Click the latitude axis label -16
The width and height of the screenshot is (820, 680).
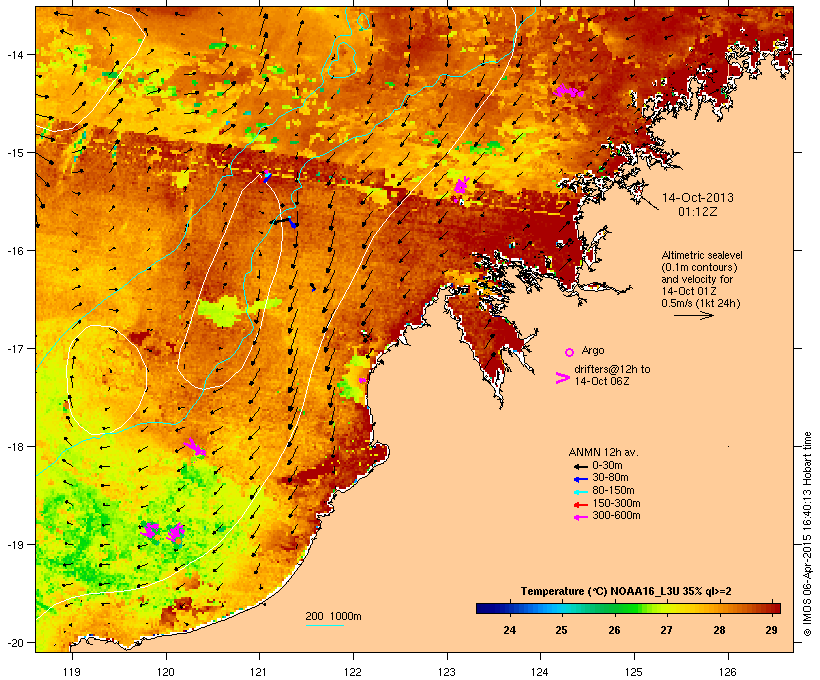point(15,251)
